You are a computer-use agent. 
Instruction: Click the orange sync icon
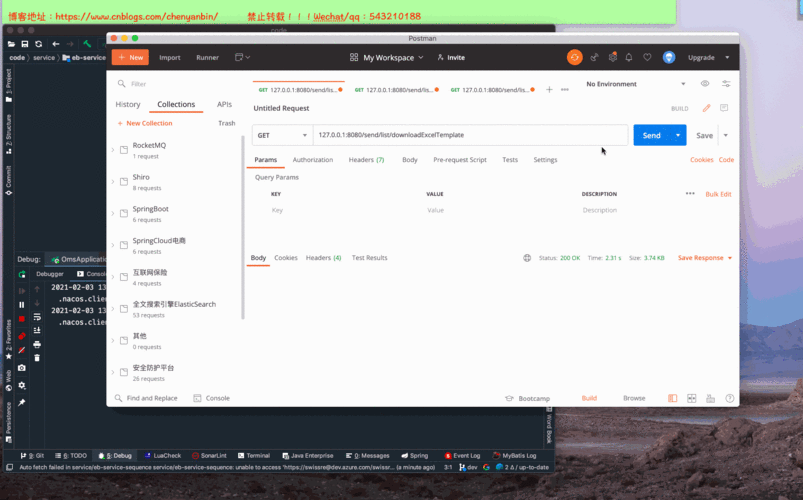tap(575, 57)
